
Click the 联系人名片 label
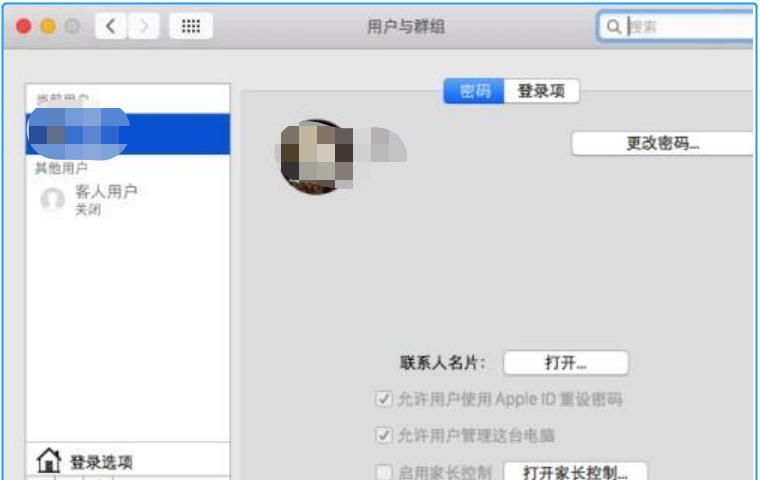pyautogui.click(x=443, y=363)
